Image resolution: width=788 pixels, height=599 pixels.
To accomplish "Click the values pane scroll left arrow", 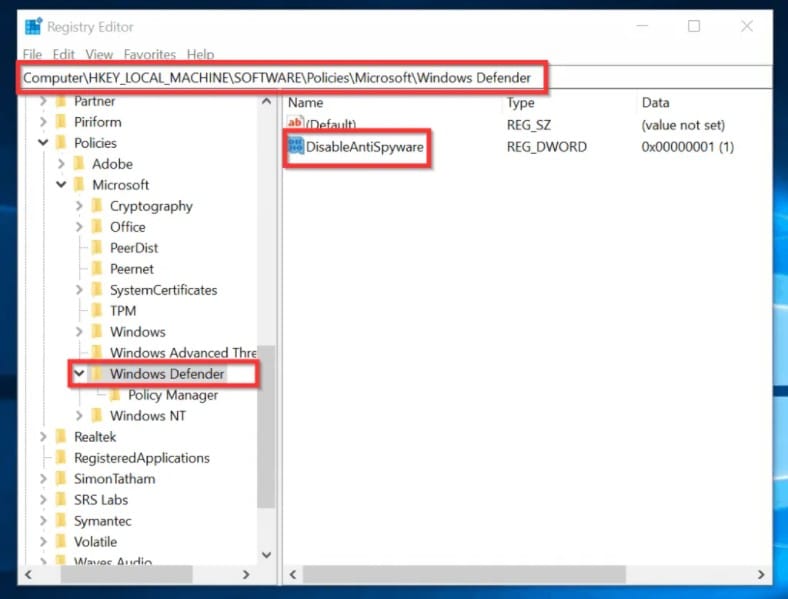I will click(x=293, y=574).
